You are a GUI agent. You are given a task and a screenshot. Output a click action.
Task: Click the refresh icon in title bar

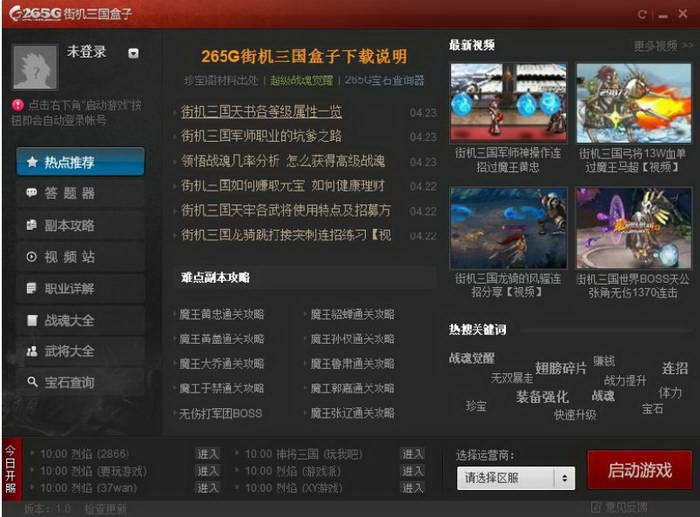(x=642, y=14)
